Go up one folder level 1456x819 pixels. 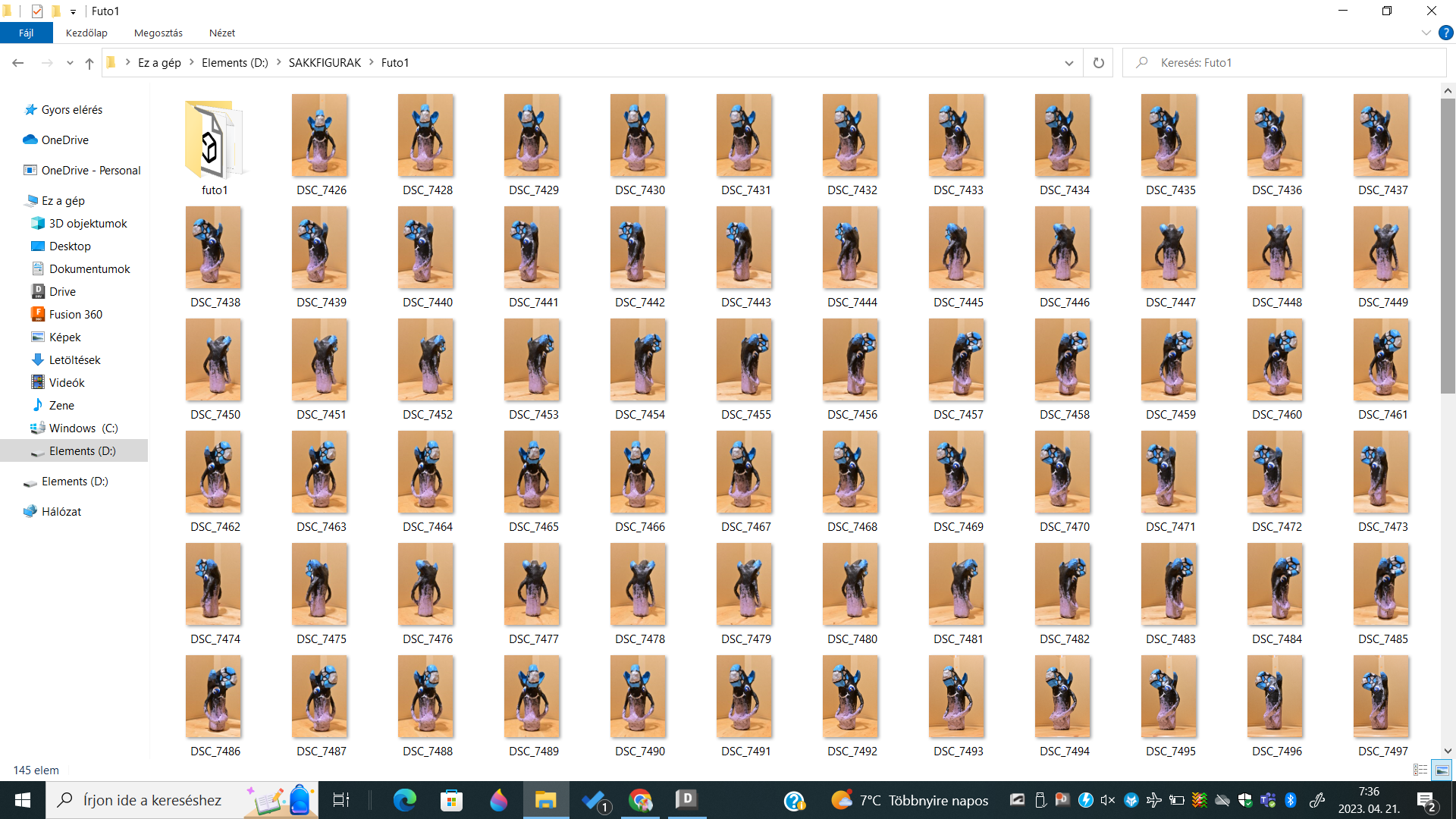tap(89, 63)
